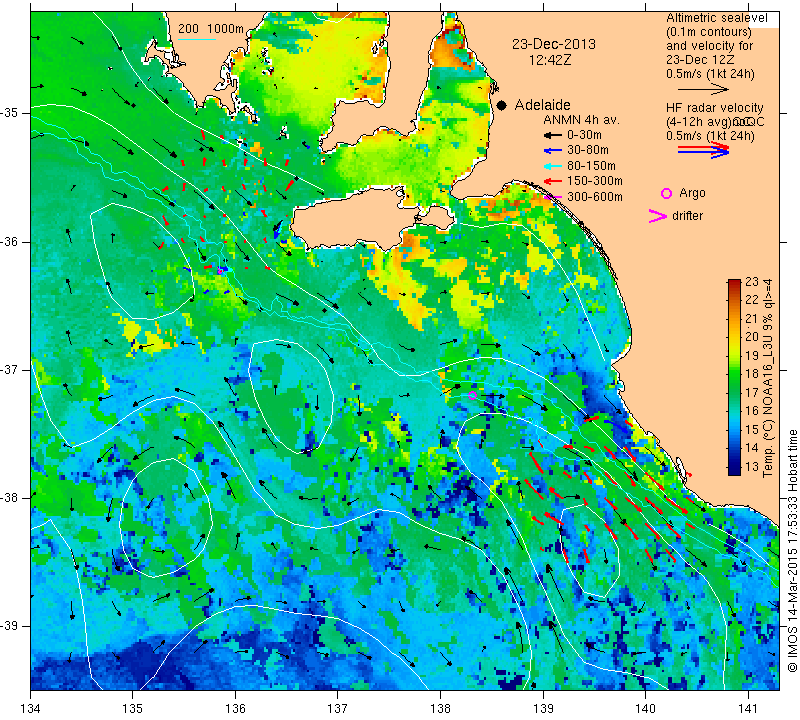Click the 'Adelaide' city label
Viewport: 800px width, 720px height.
[x=542, y=105]
